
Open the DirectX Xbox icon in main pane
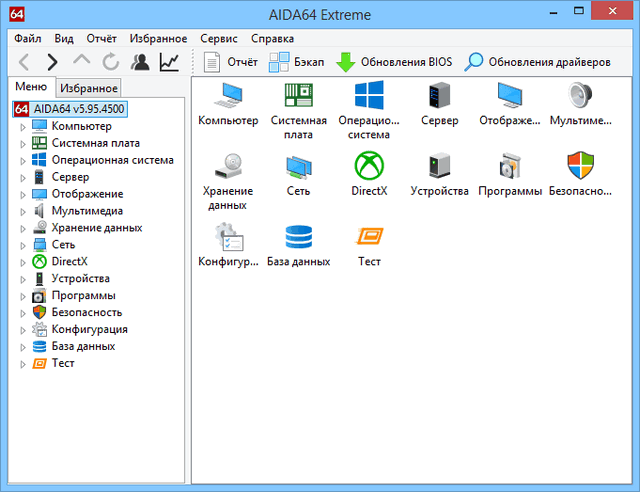[369, 166]
